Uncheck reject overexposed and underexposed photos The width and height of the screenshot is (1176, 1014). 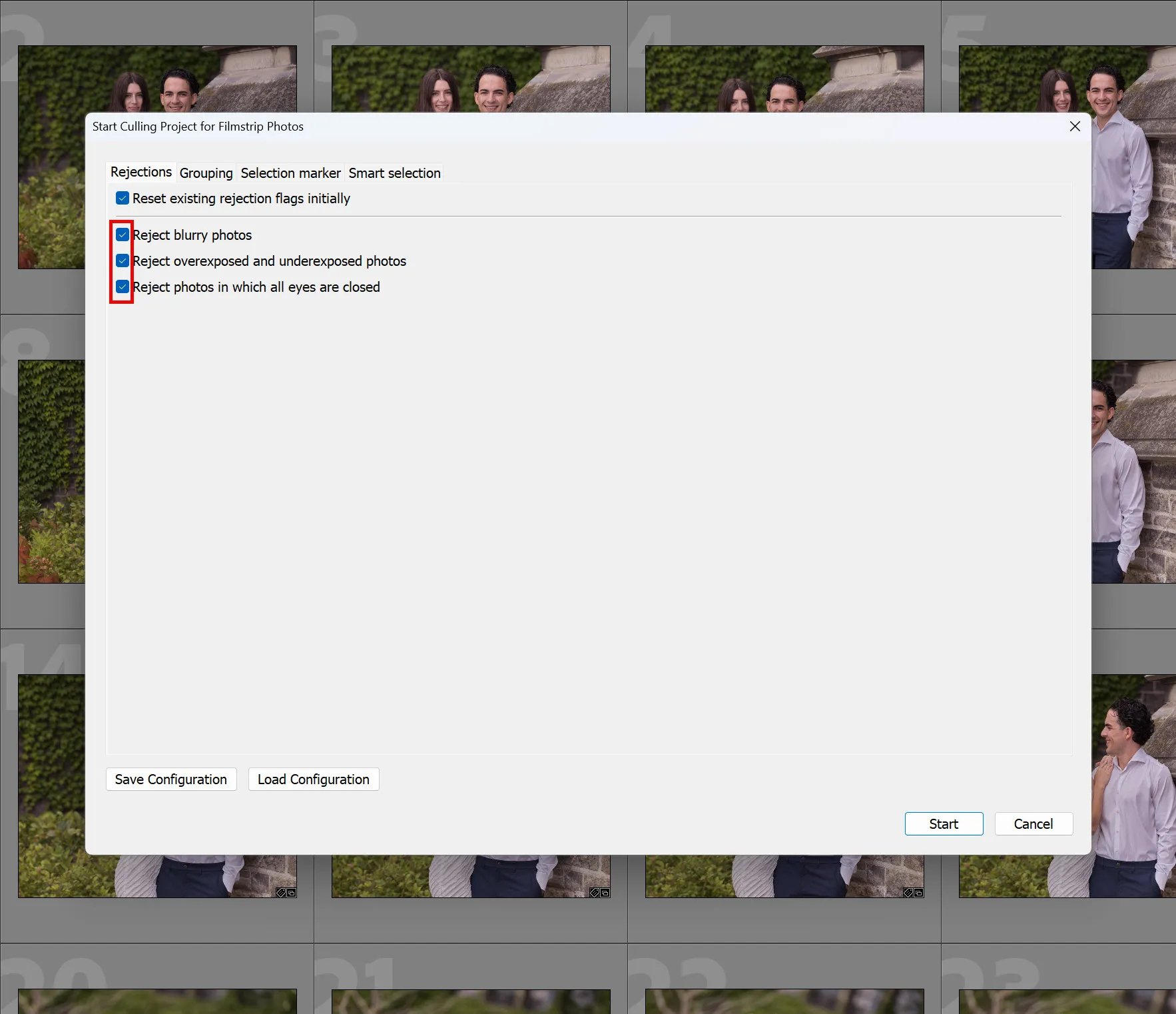(123, 260)
